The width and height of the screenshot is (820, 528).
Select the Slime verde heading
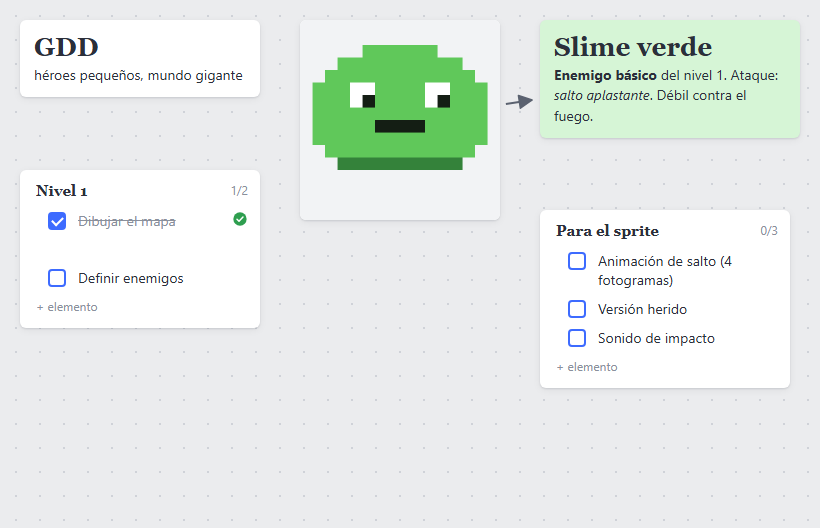click(633, 47)
